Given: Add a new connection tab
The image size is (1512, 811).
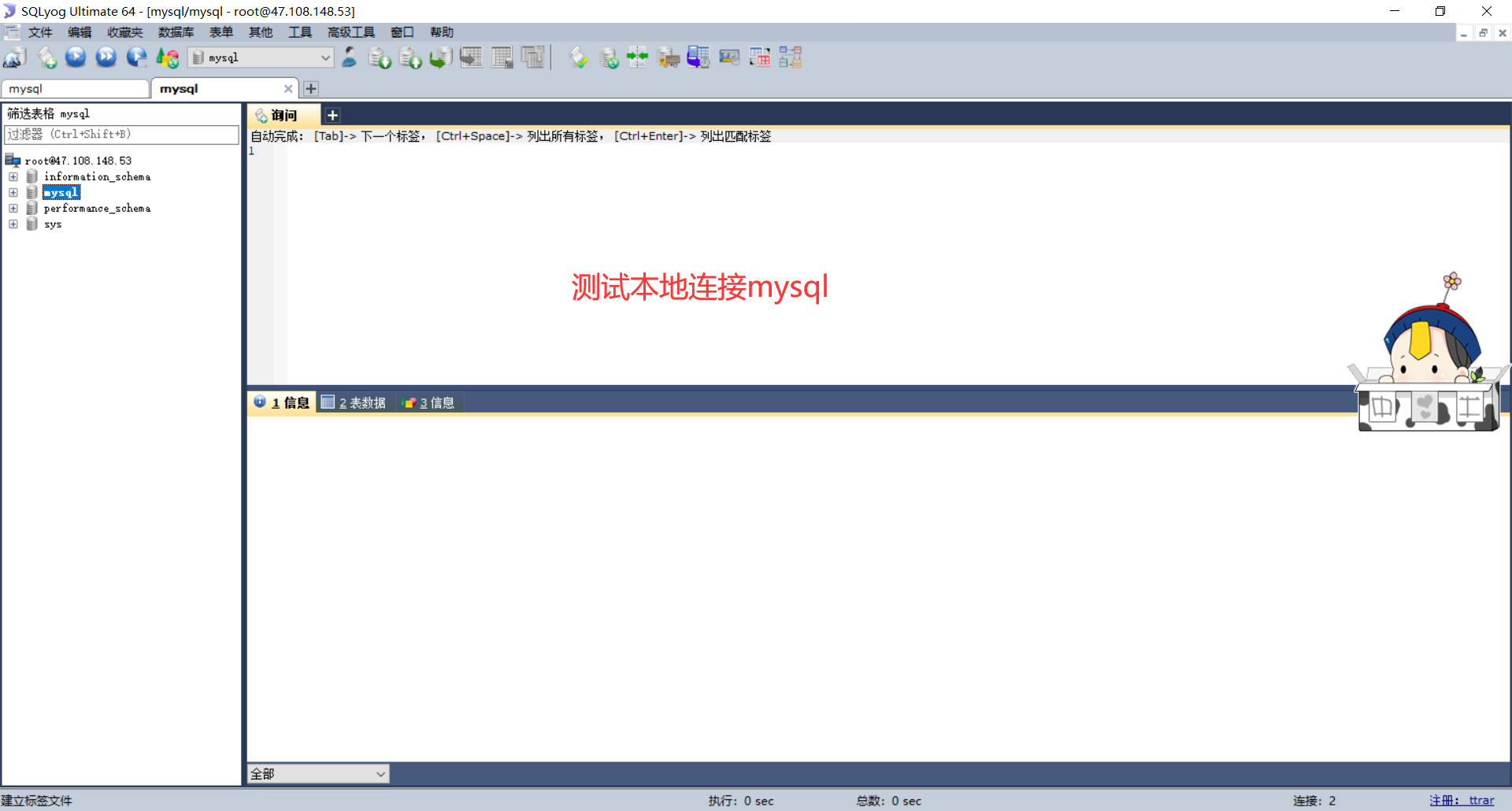Looking at the screenshot, I should click(x=311, y=89).
